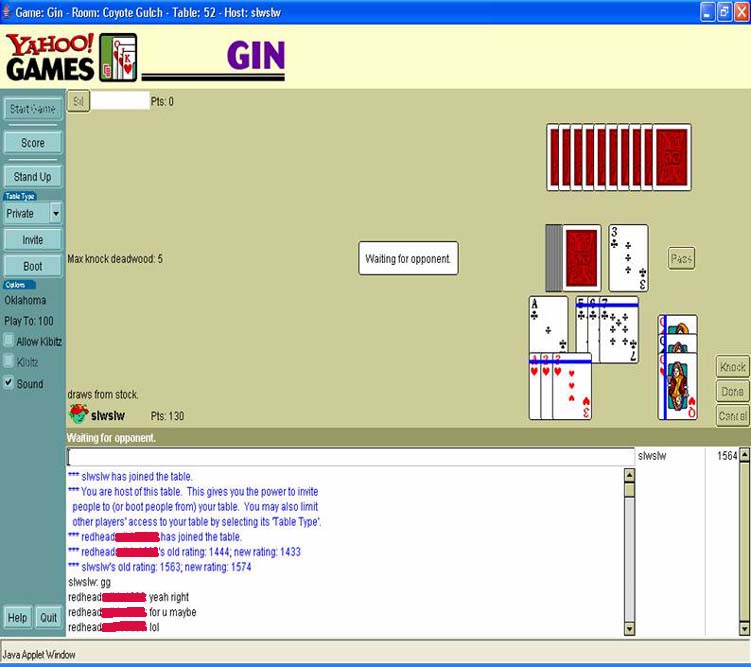
Task: Click the Java icon in title bar
Action: tap(6, 11)
